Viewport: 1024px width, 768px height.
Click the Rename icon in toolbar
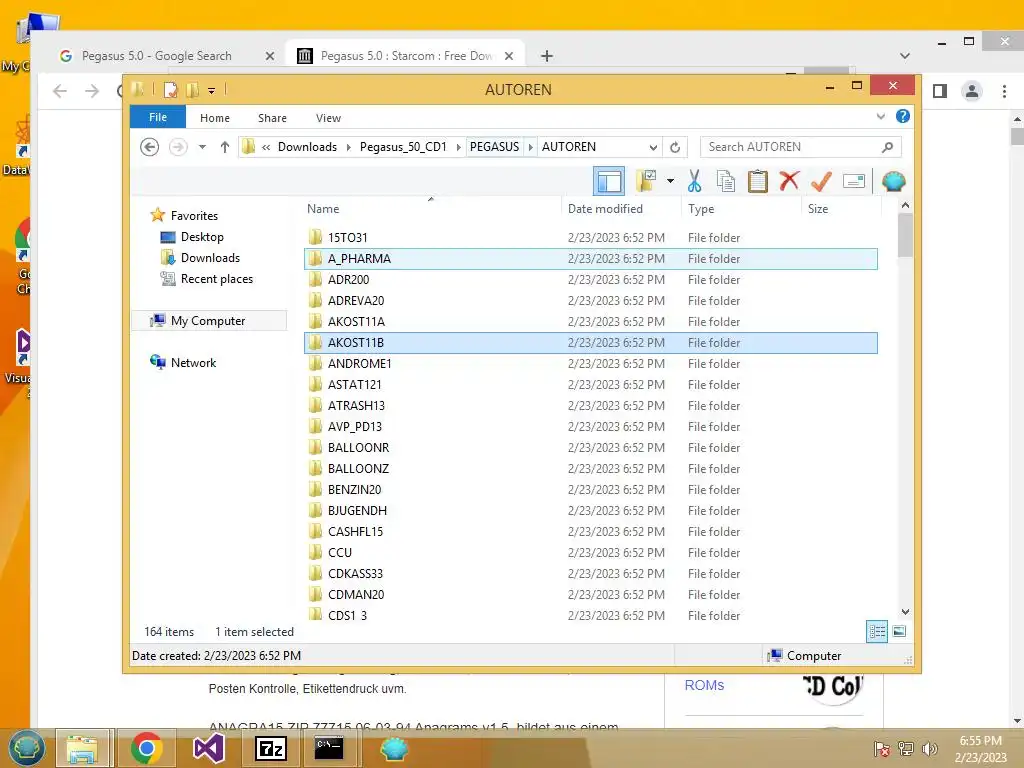coord(854,181)
